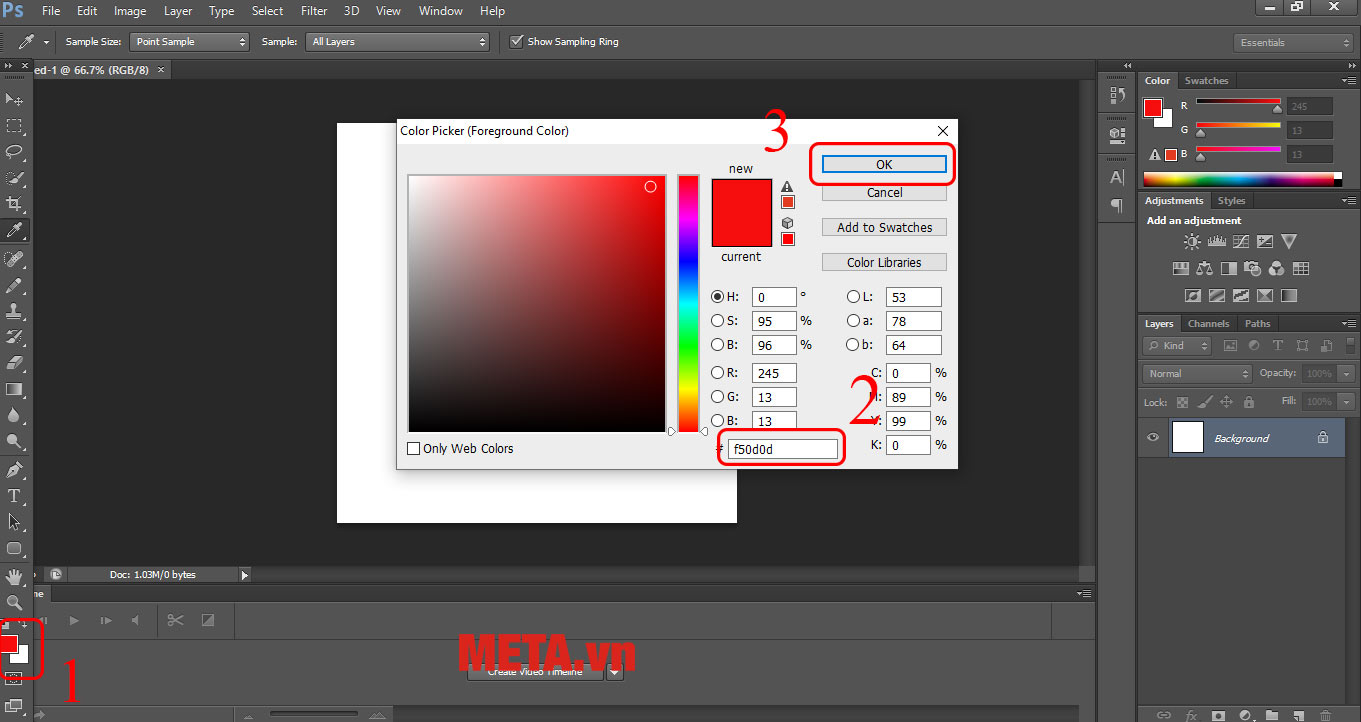Switch to the Swatches tab
The height and width of the screenshot is (722, 1361).
[x=1206, y=81]
